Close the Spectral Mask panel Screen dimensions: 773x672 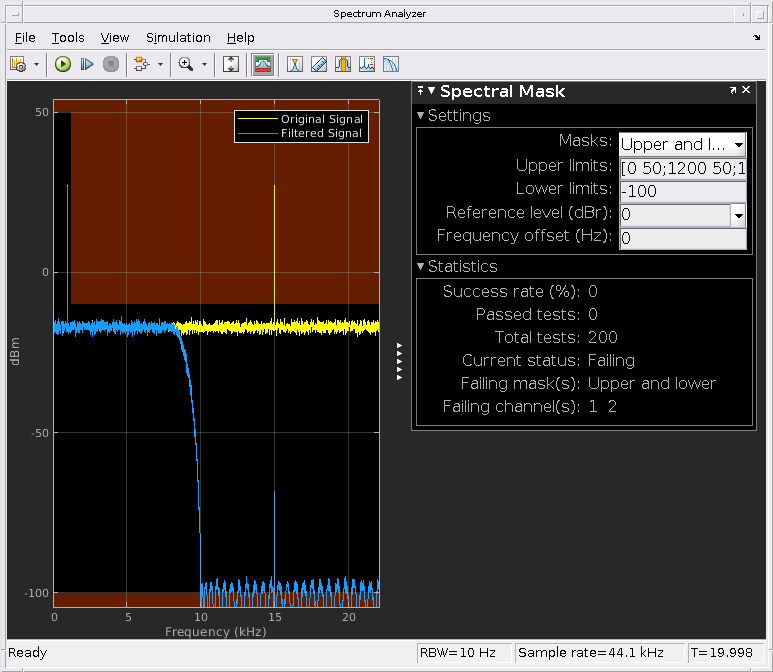coord(746,90)
